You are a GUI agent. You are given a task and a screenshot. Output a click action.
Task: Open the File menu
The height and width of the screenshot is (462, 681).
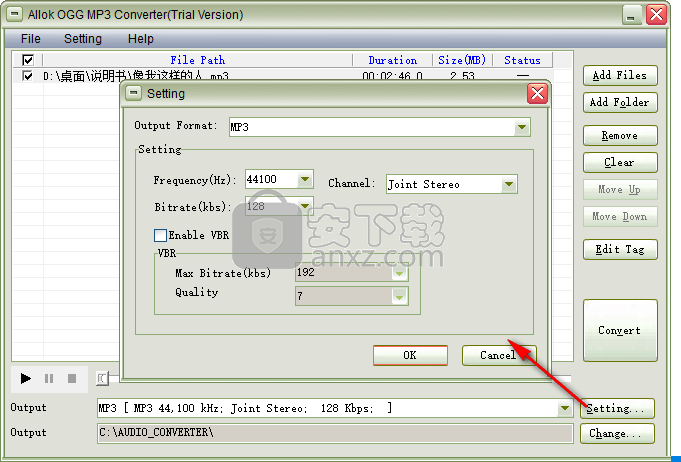pyautogui.click(x=30, y=39)
